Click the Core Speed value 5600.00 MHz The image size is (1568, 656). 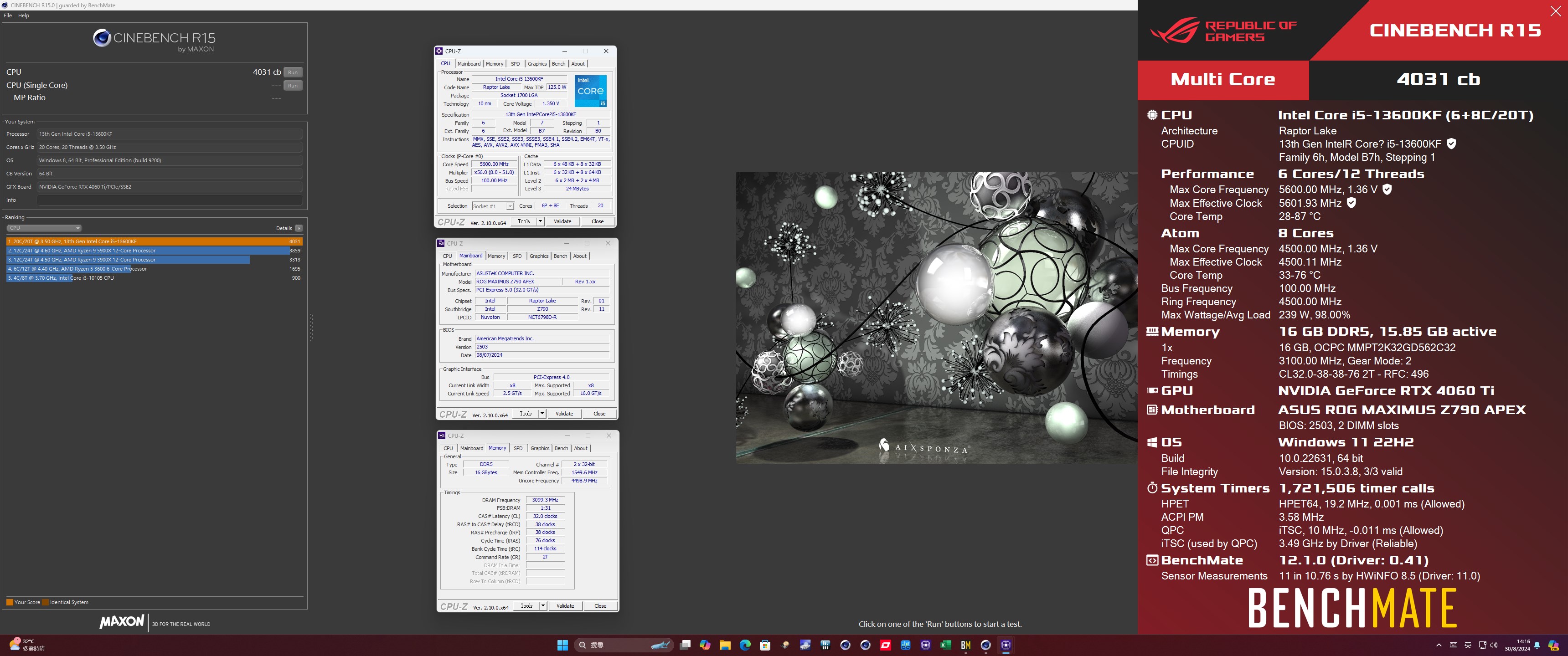pyautogui.click(x=494, y=164)
